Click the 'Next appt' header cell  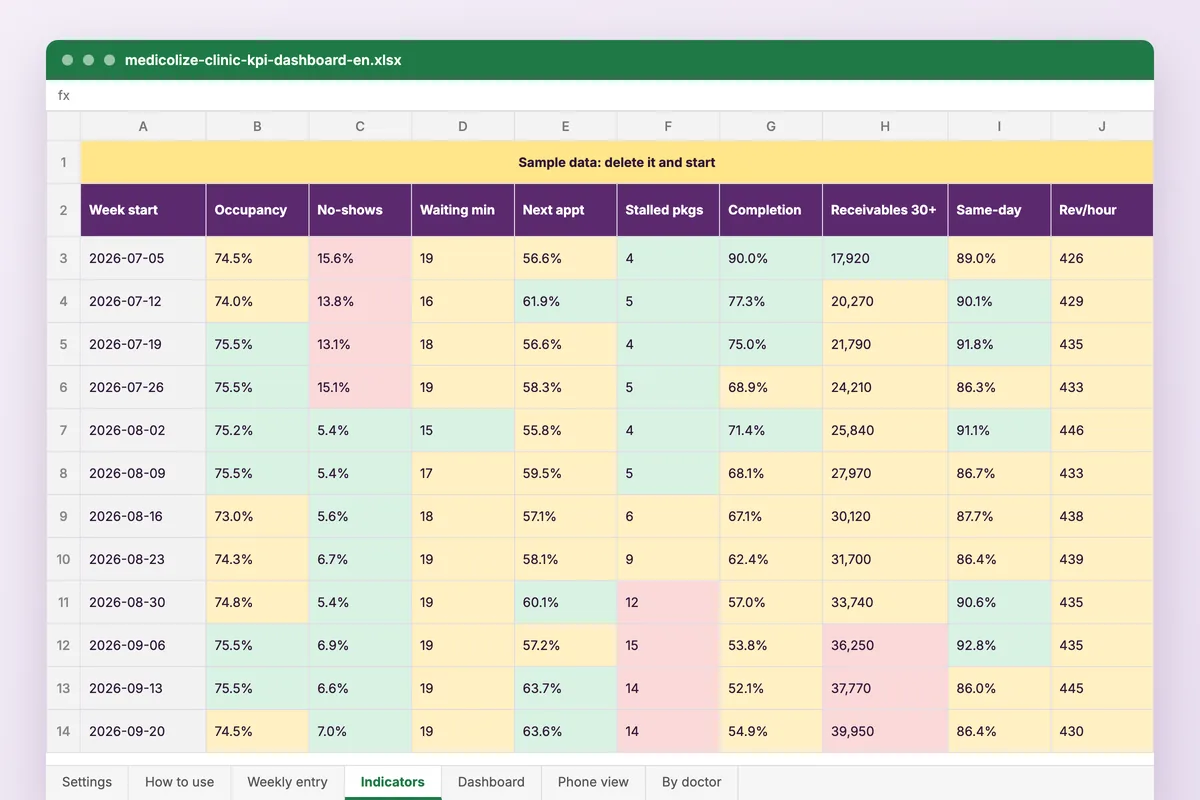tap(565, 210)
